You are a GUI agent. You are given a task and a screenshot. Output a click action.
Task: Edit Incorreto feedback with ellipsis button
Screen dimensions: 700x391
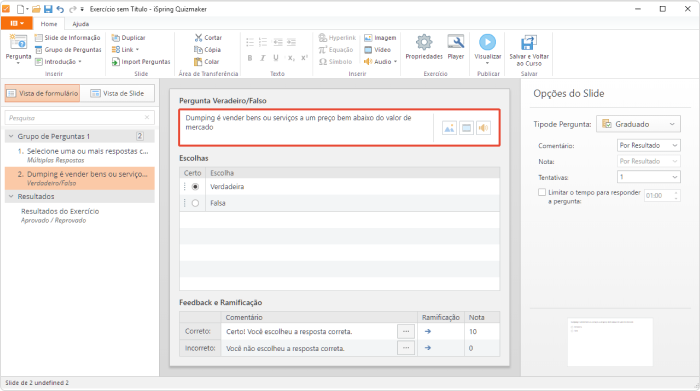point(406,348)
